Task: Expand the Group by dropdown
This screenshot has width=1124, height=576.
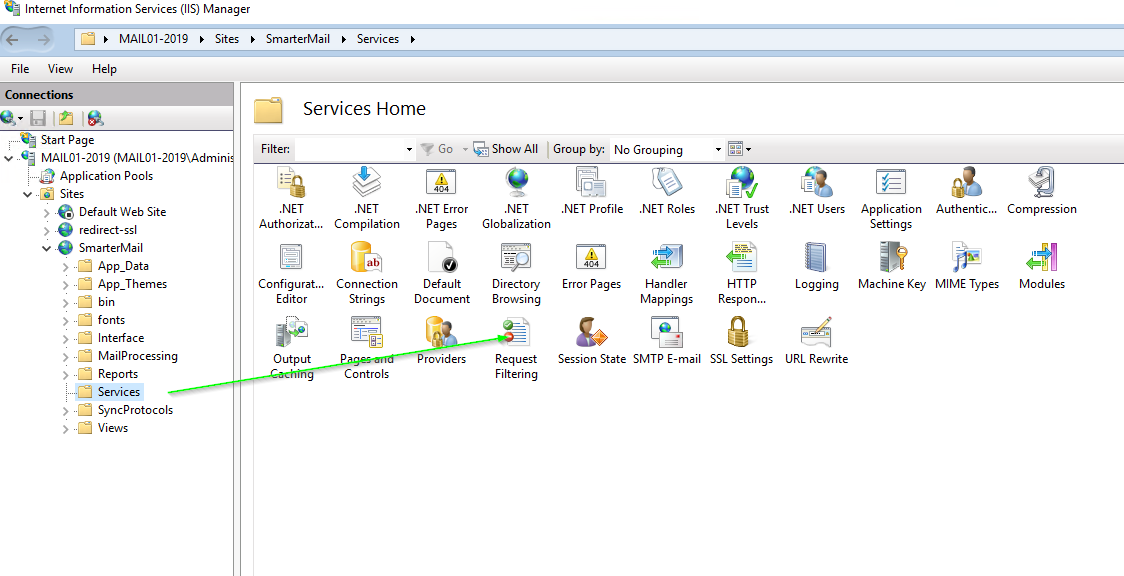Action: [x=667, y=149]
